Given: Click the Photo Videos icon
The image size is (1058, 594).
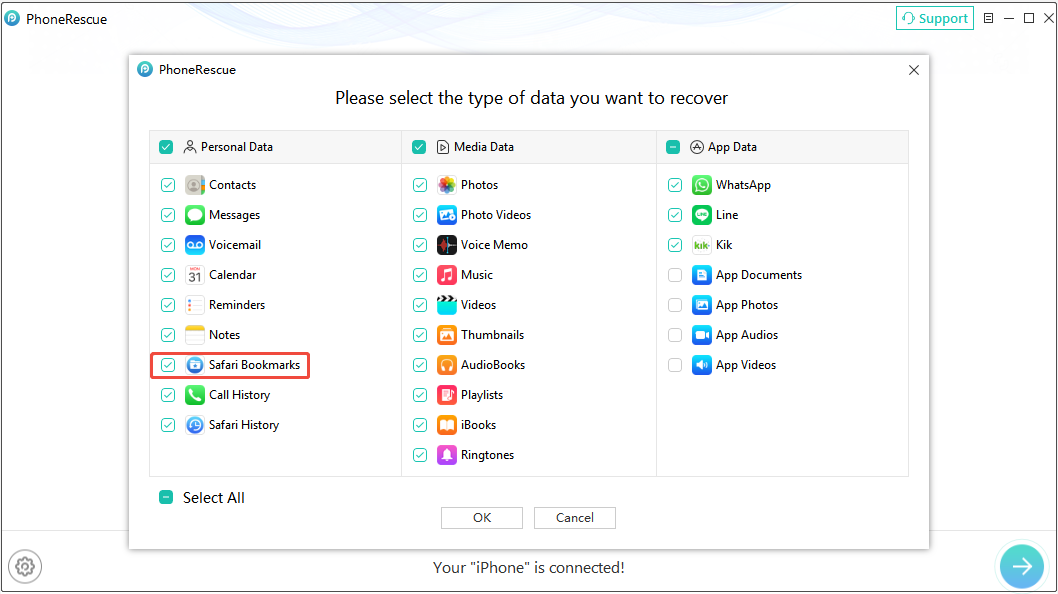Looking at the screenshot, I should tap(447, 215).
